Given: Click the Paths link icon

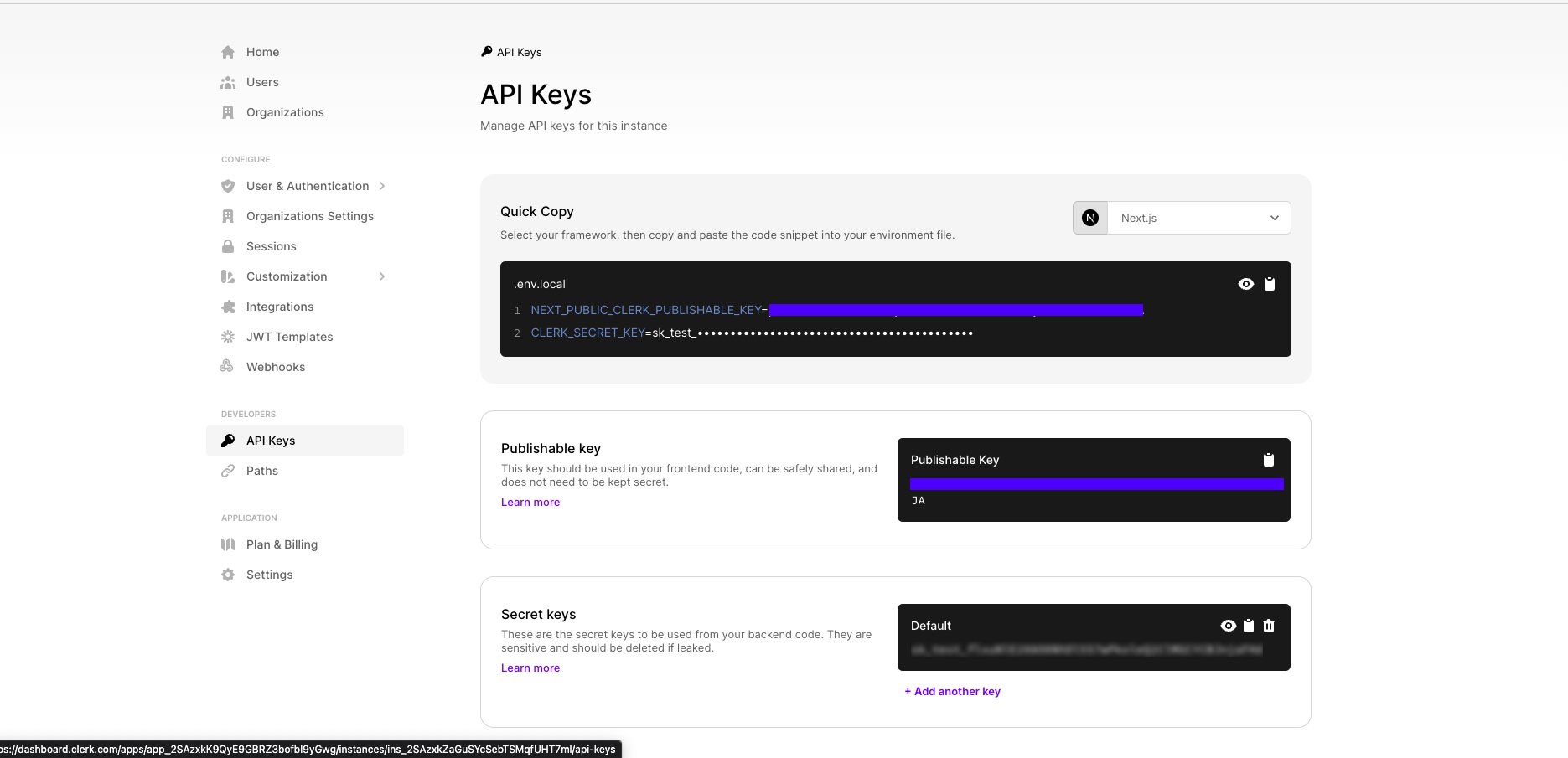Looking at the screenshot, I should point(228,471).
